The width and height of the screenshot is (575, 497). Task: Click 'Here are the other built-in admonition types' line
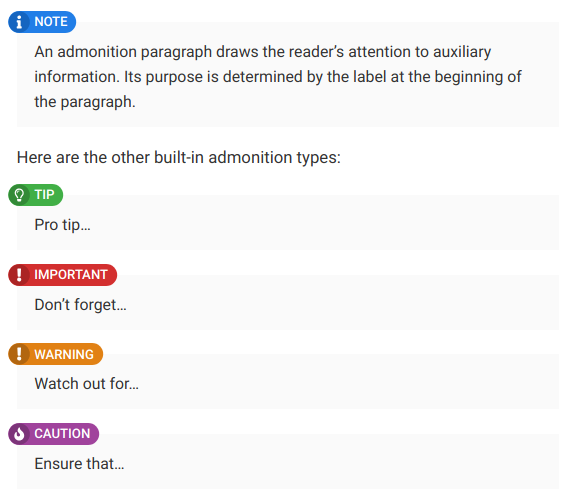tap(179, 158)
